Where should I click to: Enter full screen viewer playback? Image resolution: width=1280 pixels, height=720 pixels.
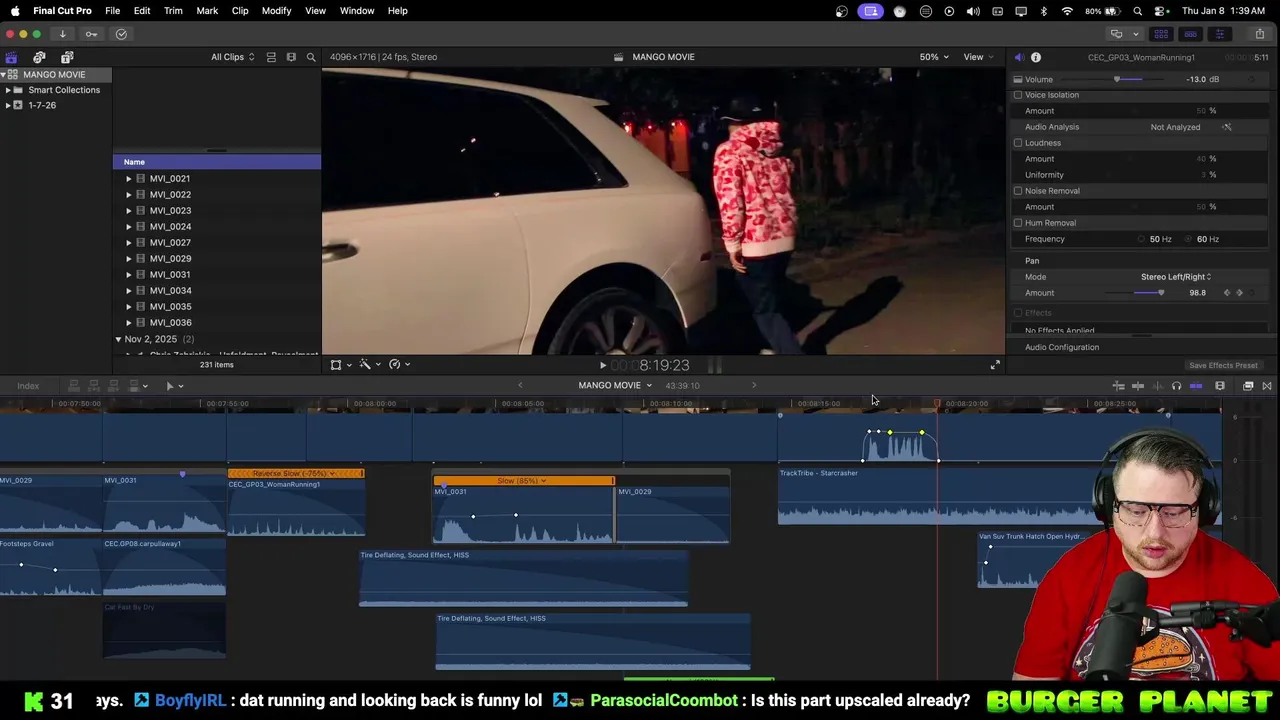[x=995, y=365]
